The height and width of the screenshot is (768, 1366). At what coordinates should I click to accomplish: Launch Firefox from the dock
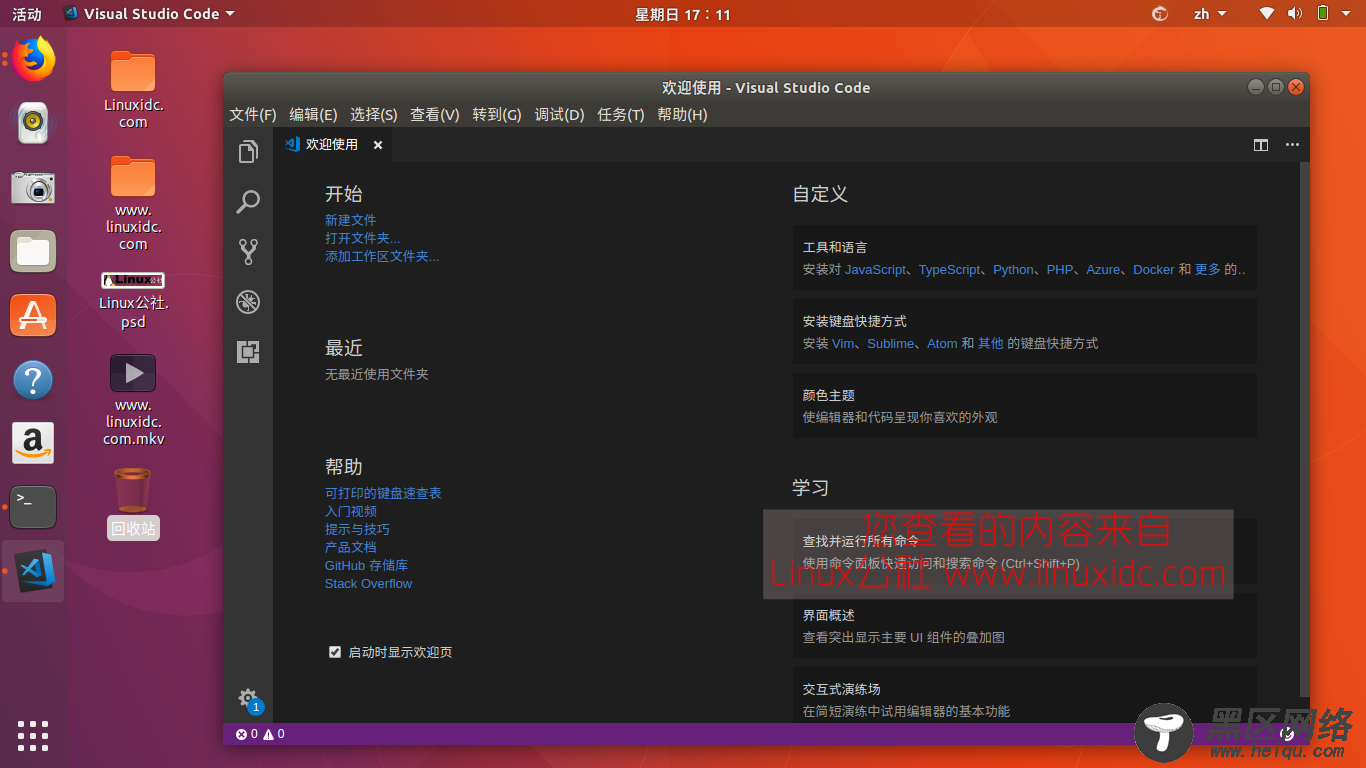tap(33, 59)
